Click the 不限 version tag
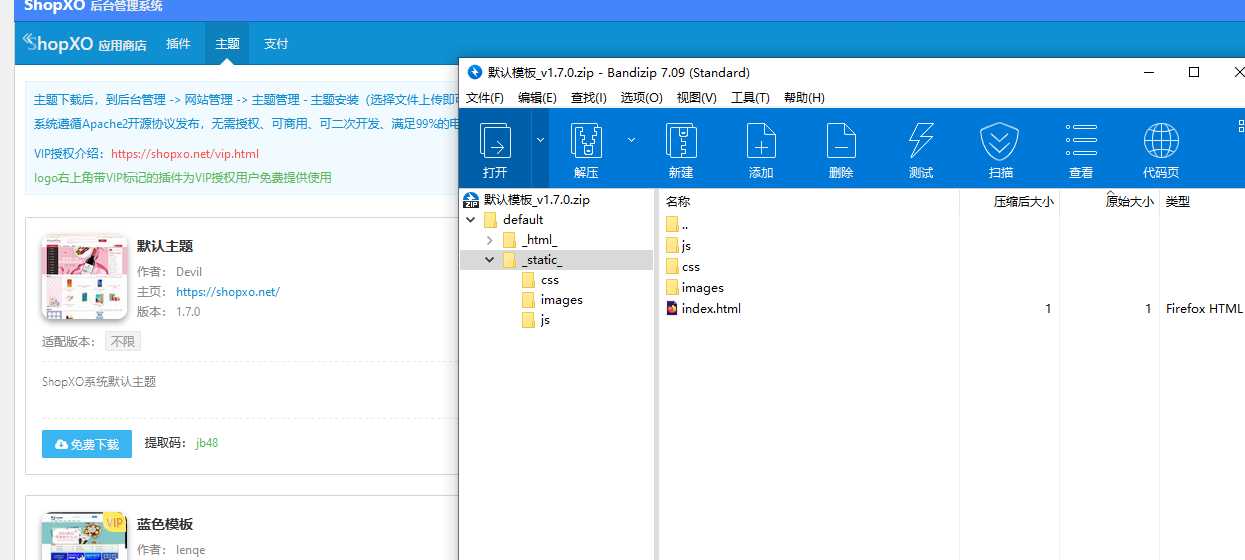1245x560 pixels. coord(123,342)
